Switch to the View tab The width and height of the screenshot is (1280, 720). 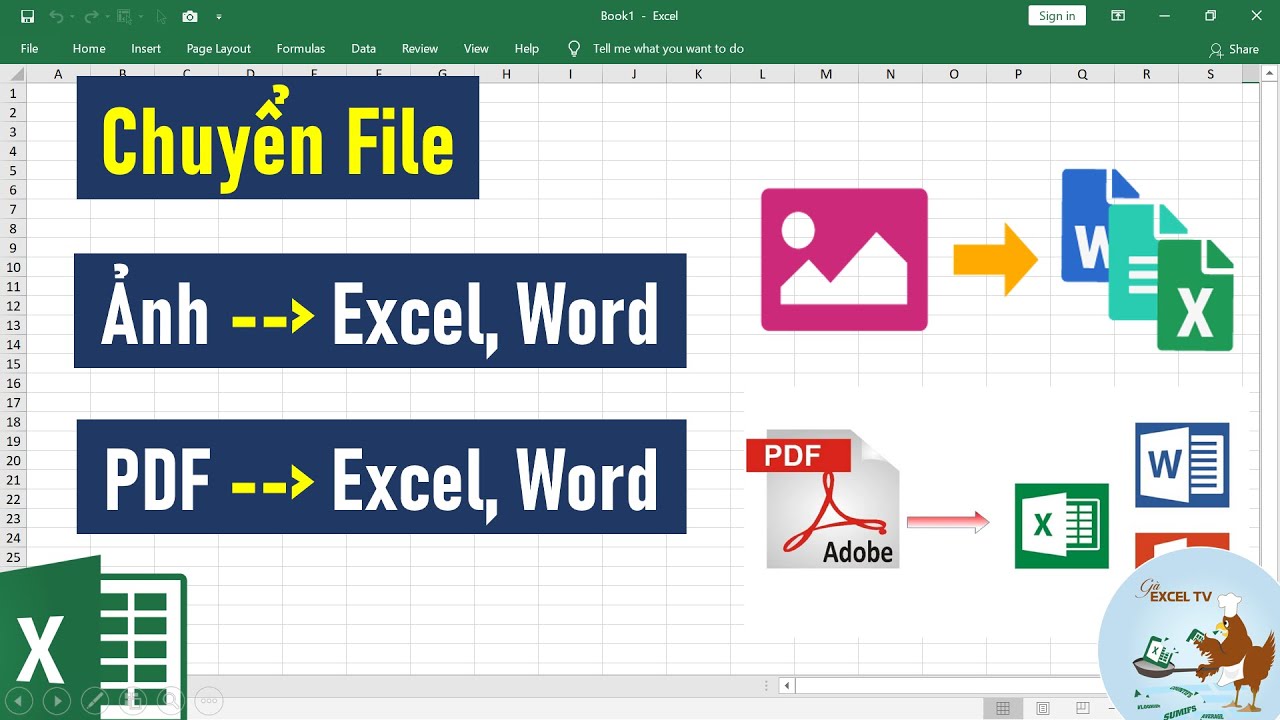click(x=476, y=48)
